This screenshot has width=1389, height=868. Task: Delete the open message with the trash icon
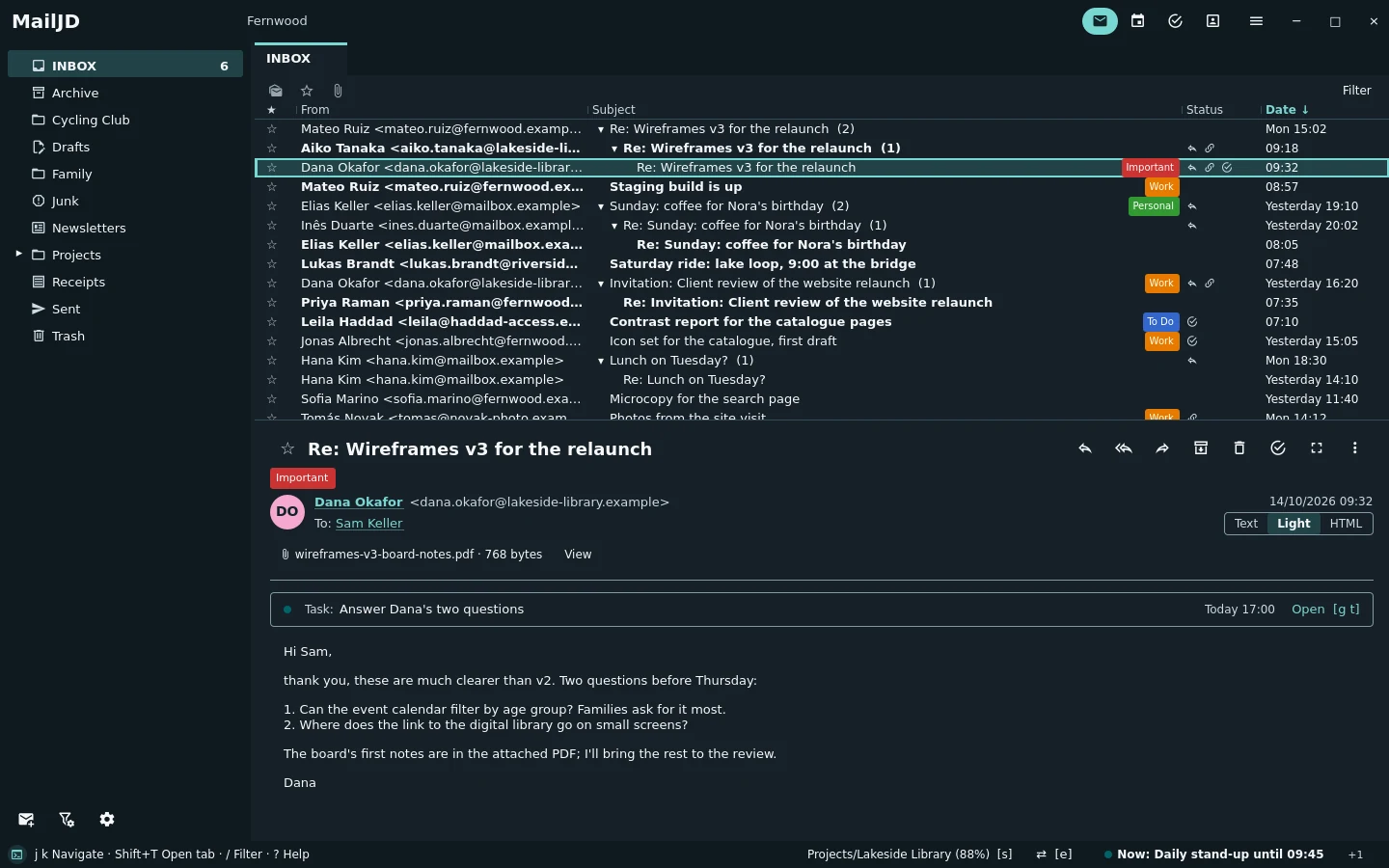point(1239,448)
